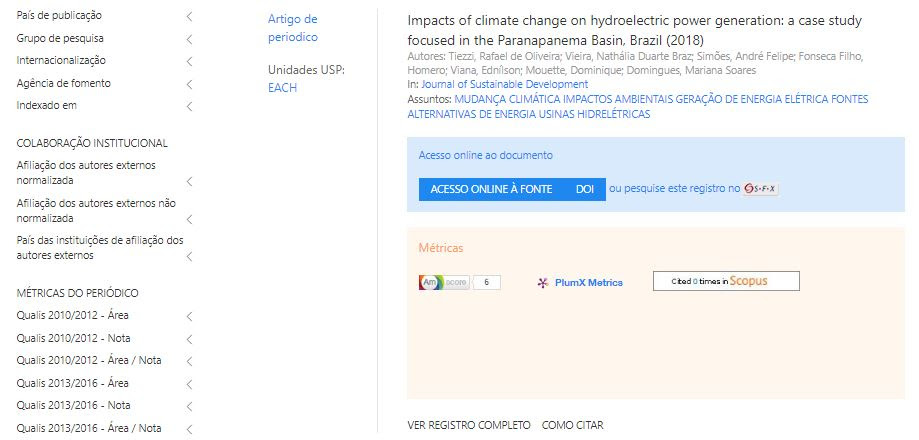
Task: Expand Qualis 2013/2016 - Nota facet
Action: tap(189, 406)
